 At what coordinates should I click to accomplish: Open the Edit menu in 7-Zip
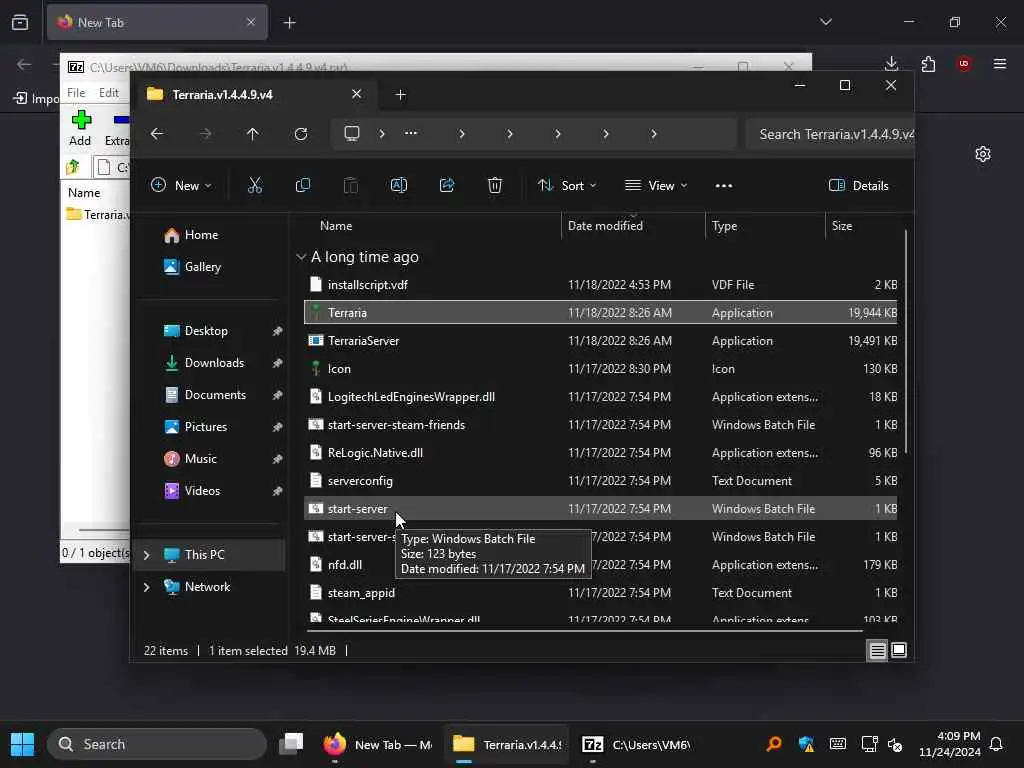pos(108,93)
